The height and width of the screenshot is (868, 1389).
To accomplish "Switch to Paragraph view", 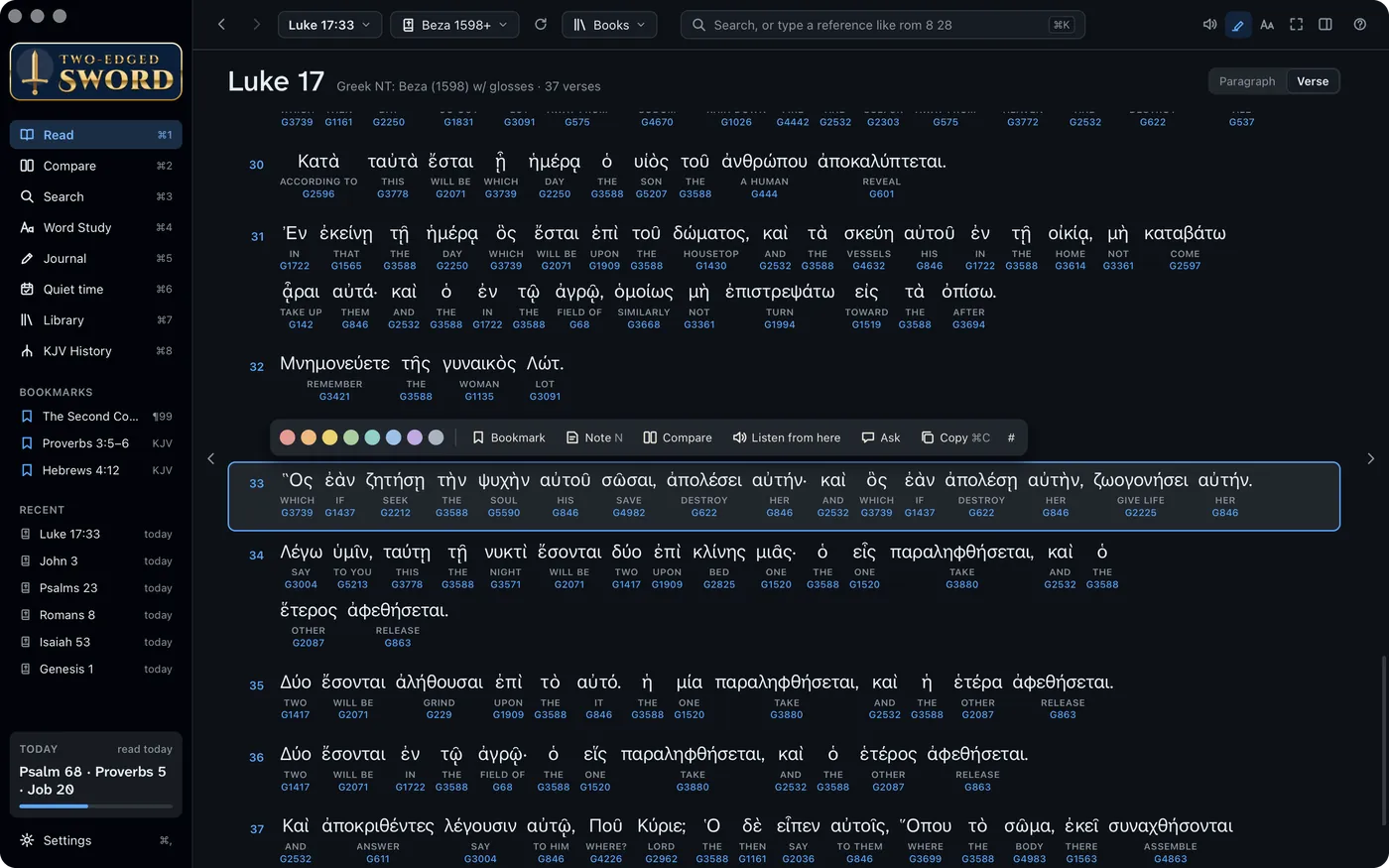I will [x=1247, y=81].
